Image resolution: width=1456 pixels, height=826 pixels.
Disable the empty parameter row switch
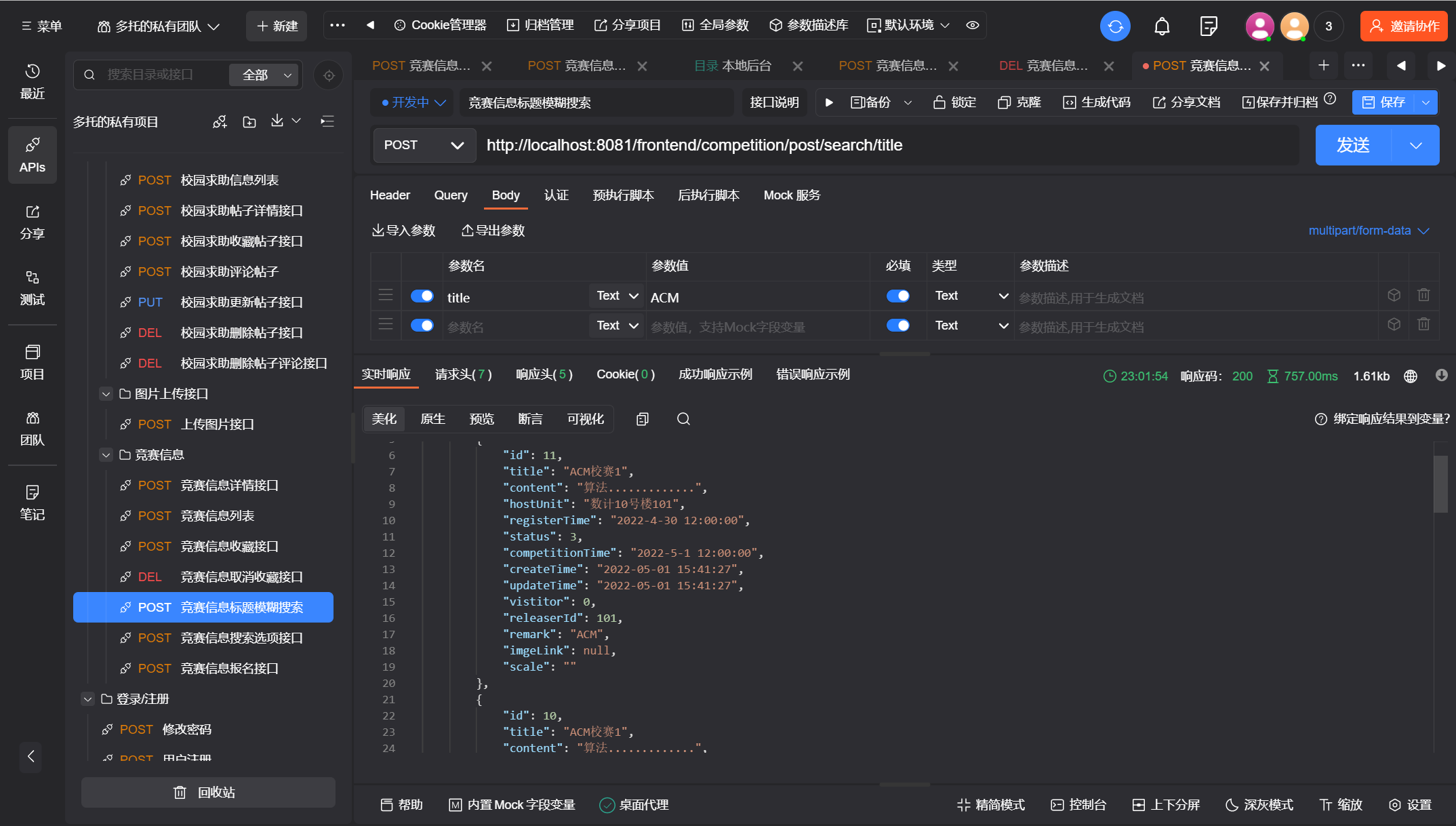[422, 326]
